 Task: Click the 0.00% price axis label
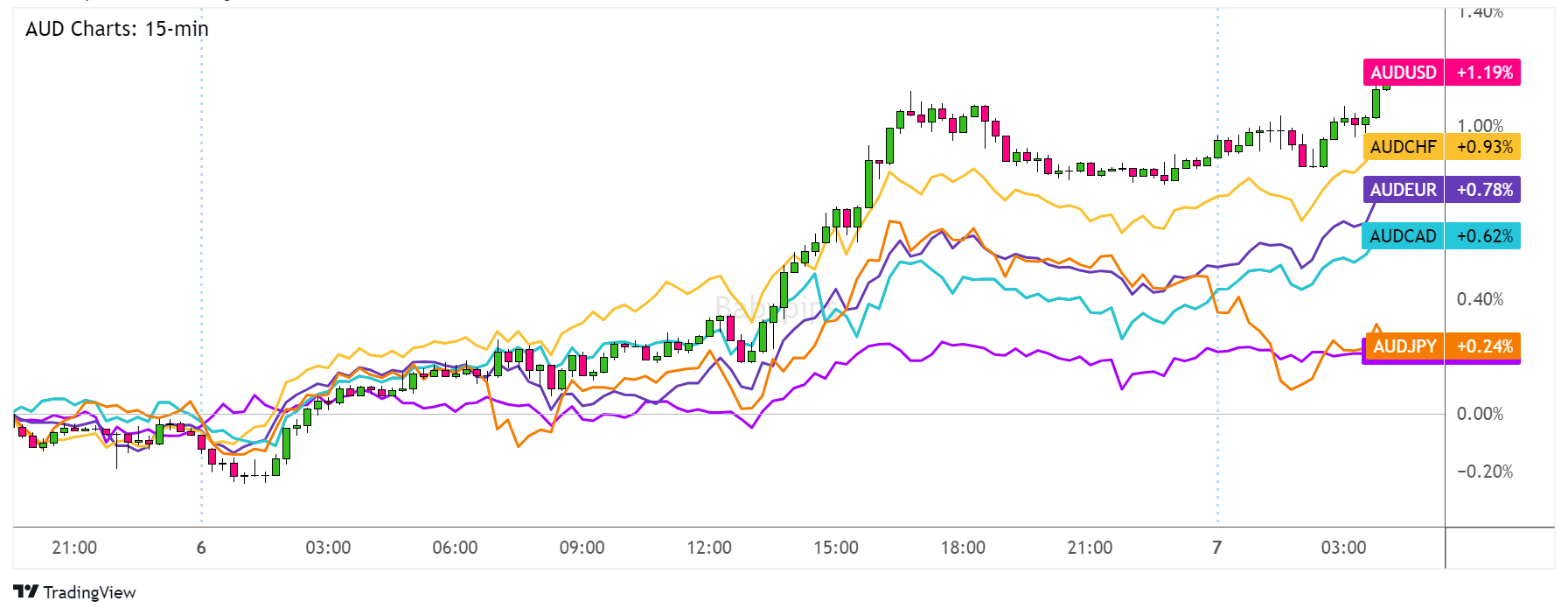1480,414
